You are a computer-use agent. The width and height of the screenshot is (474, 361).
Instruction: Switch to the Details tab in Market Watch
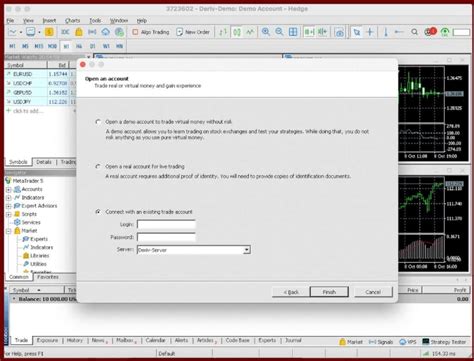pyautogui.click(x=44, y=162)
